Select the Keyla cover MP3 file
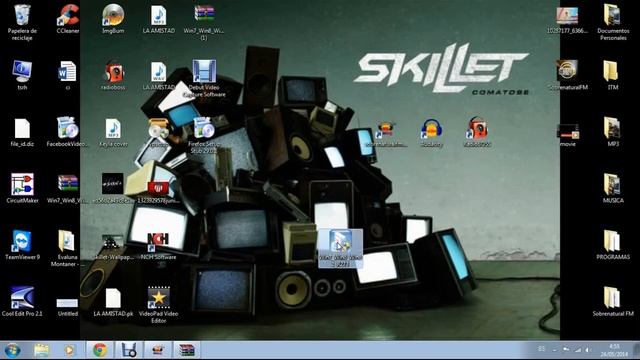 [x=113, y=132]
